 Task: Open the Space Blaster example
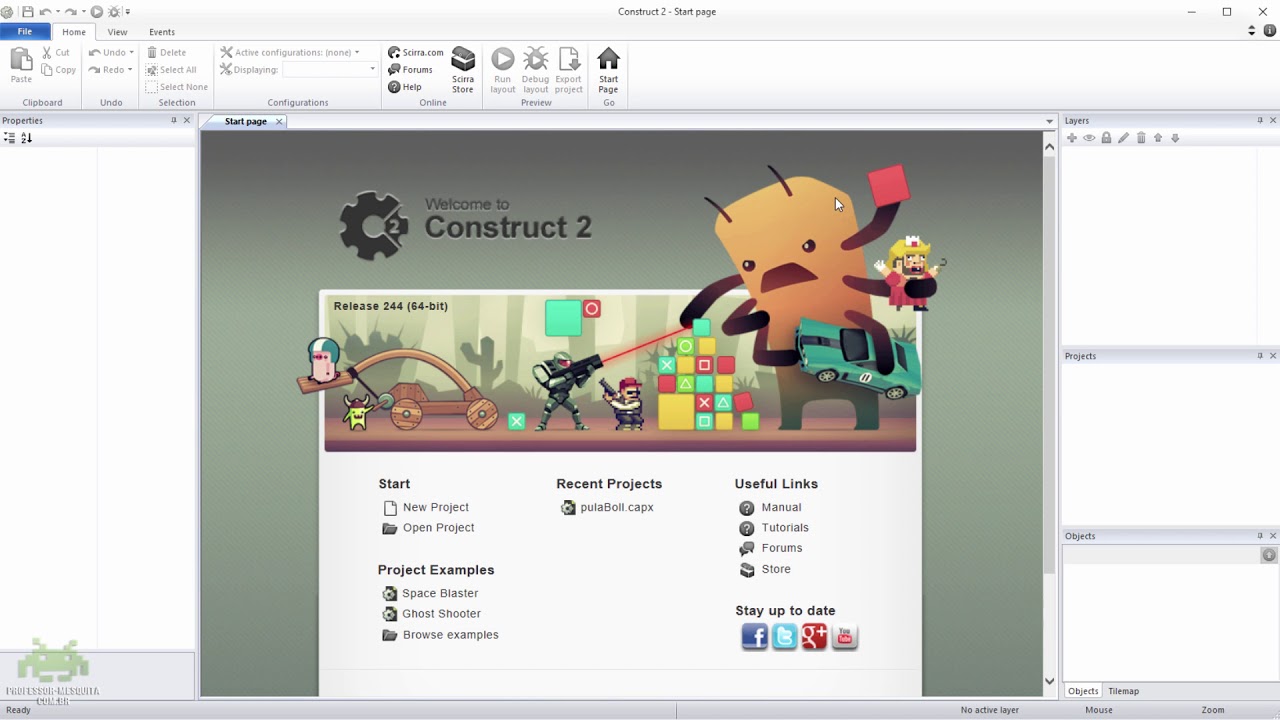pyautogui.click(x=440, y=593)
